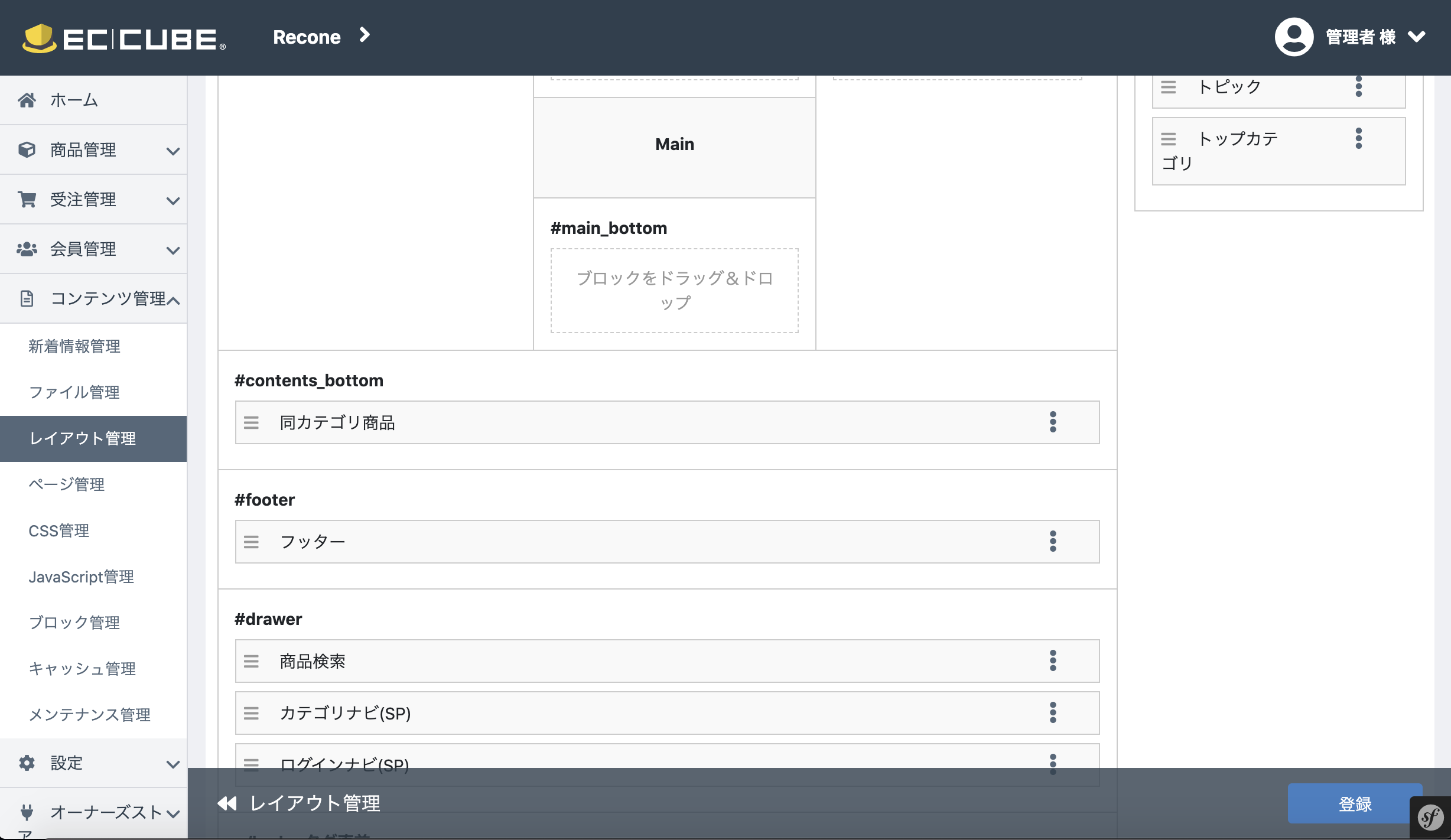Expand the 受注管理 menu
The image size is (1451, 840).
pyautogui.click(x=93, y=200)
